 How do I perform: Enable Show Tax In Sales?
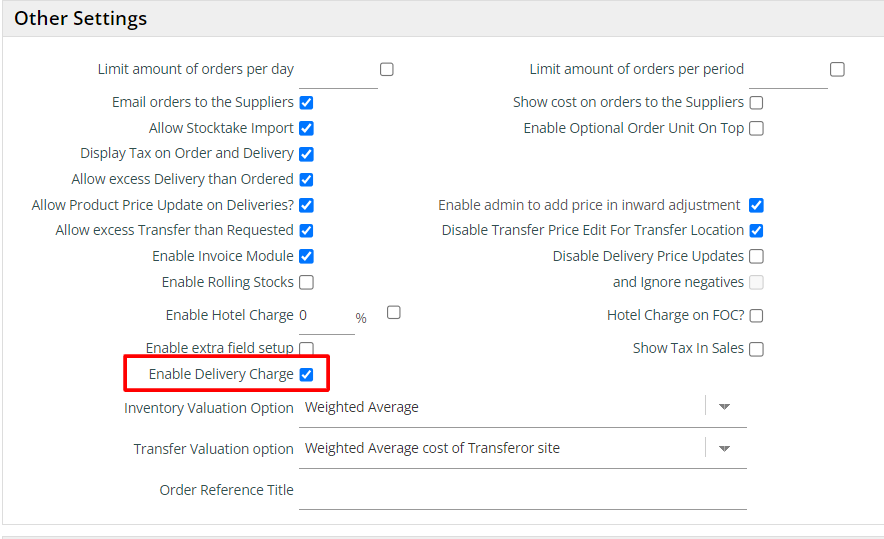[756, 349]
